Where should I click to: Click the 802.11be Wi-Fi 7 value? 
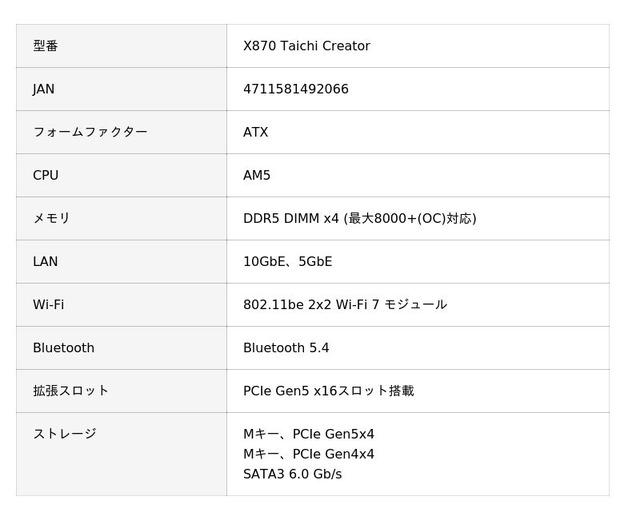pyautogui.click(x=345, y=304)
